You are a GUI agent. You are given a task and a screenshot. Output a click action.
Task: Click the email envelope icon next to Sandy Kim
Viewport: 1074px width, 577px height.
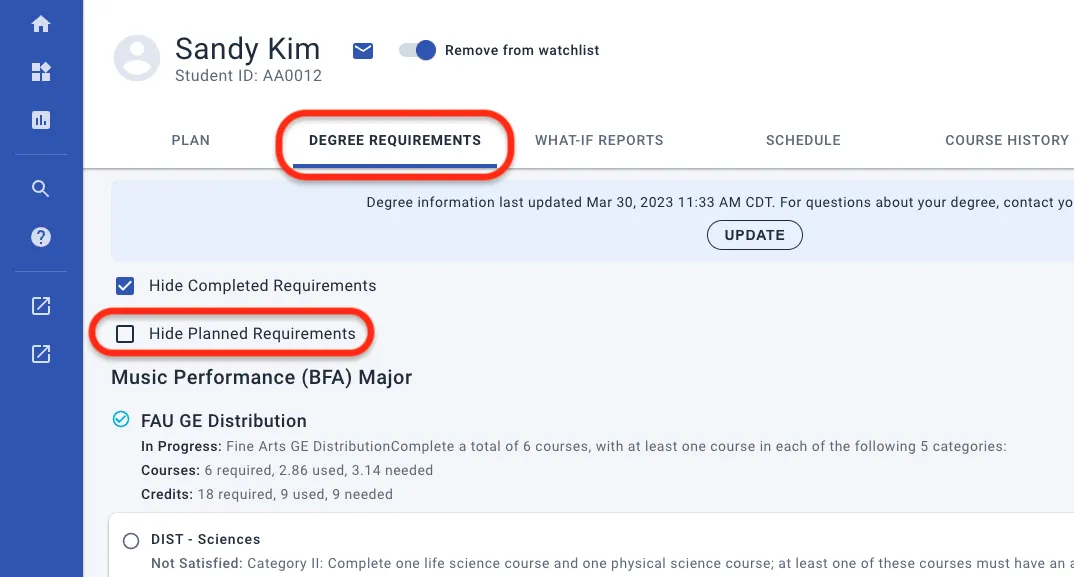click(x=363, y=51)
